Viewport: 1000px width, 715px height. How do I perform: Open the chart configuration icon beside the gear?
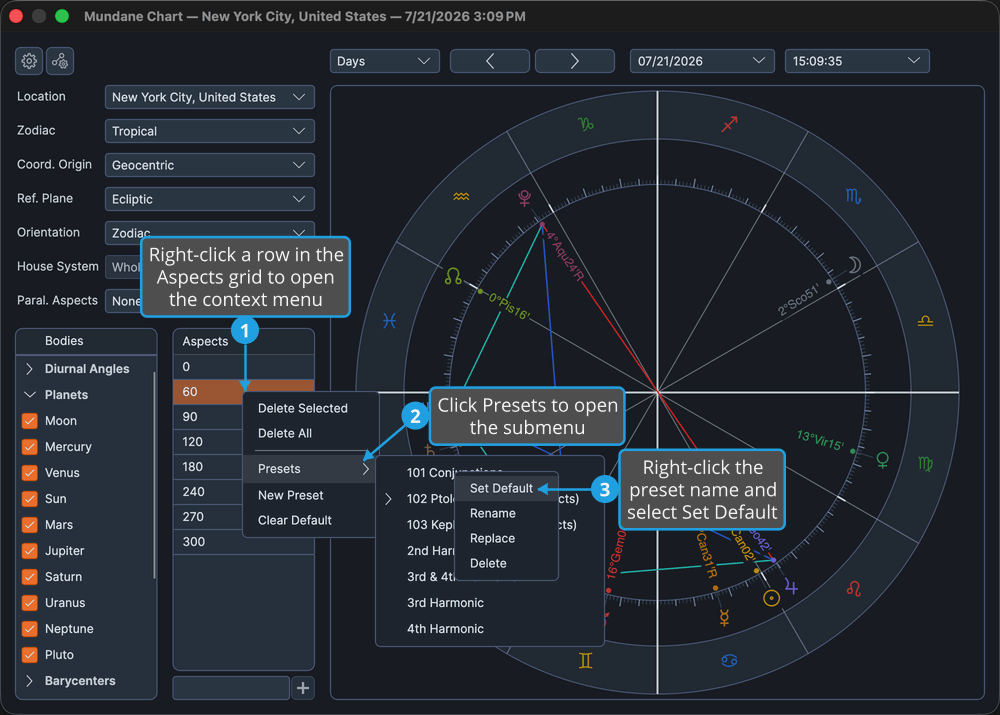(x=60, y=61)
